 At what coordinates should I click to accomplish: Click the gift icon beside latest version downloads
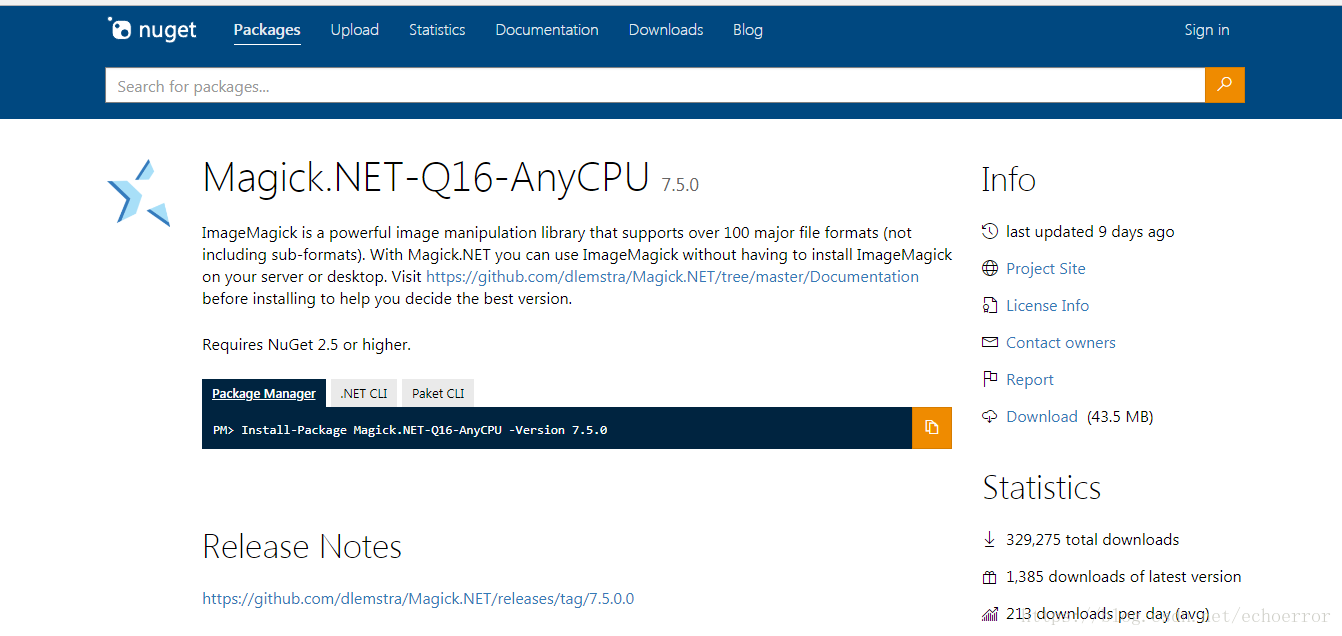pyautogui.click(x=990, y=577)
